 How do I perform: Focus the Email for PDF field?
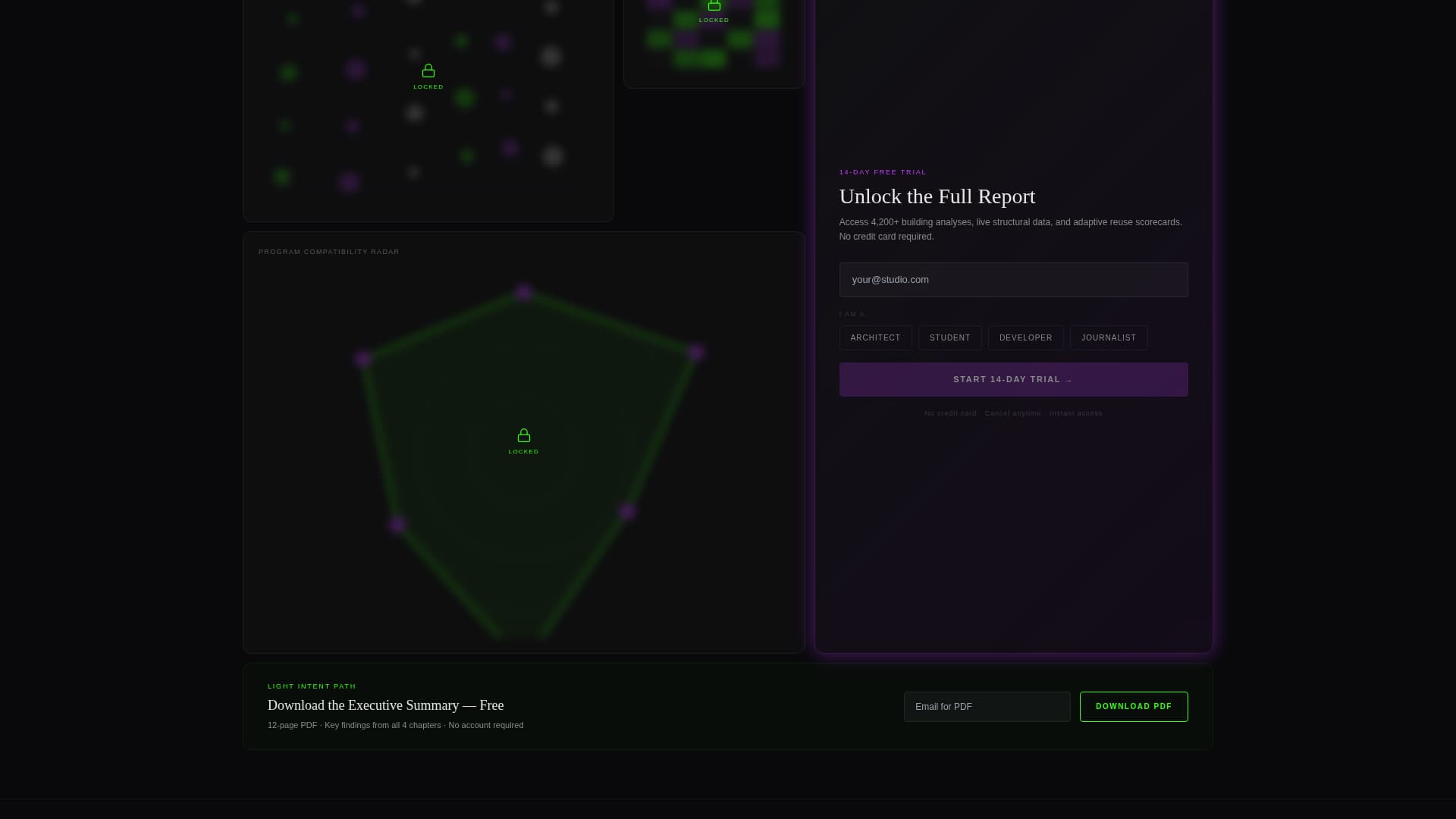(987, 707)
